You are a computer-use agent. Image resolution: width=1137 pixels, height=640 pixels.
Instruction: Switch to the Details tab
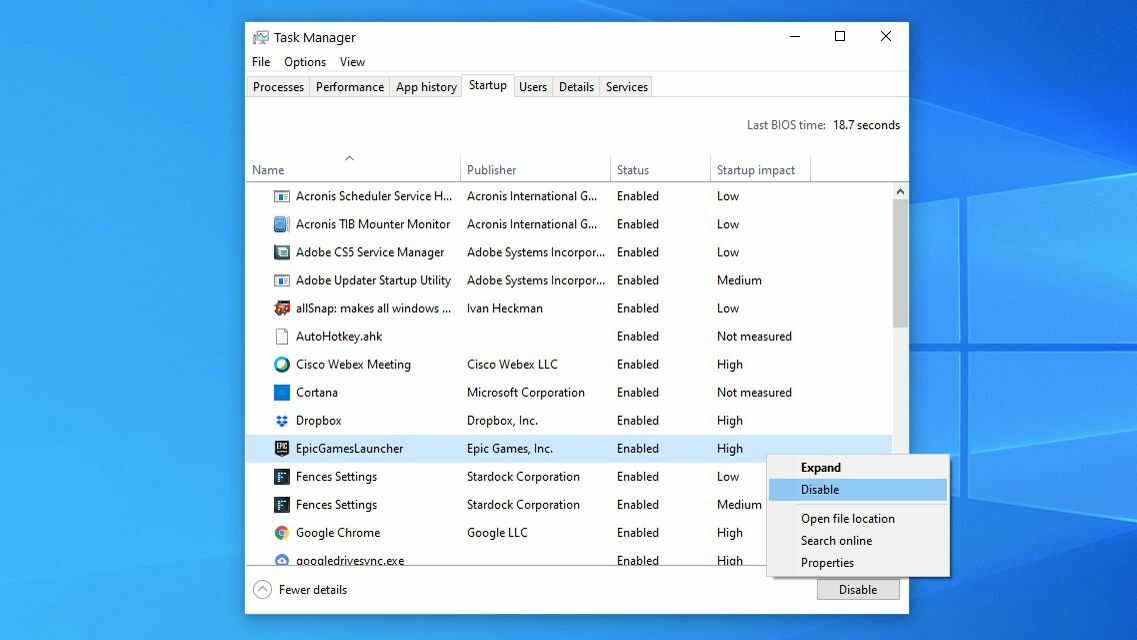[x=576, y=87]
